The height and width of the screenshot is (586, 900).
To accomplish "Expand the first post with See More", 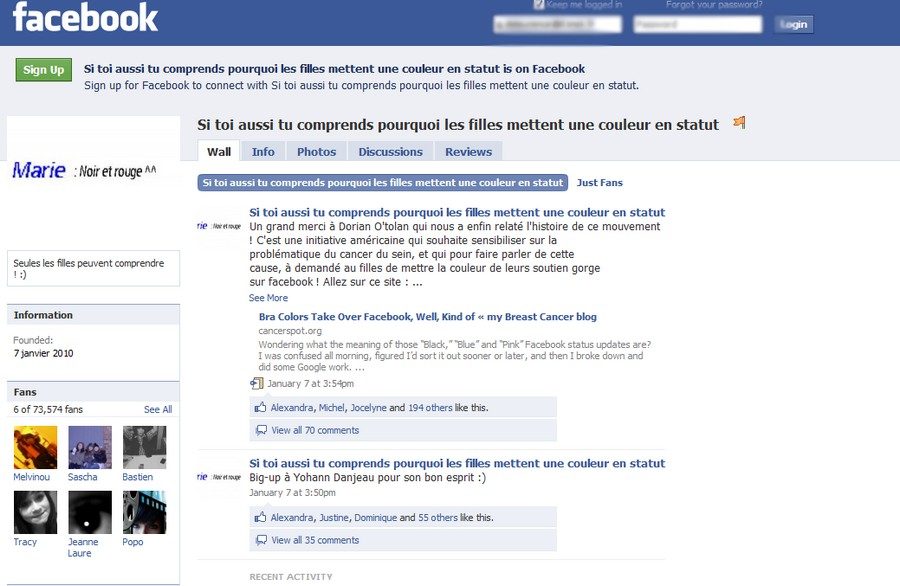I will pyautogui.click(x=268, y=298).
